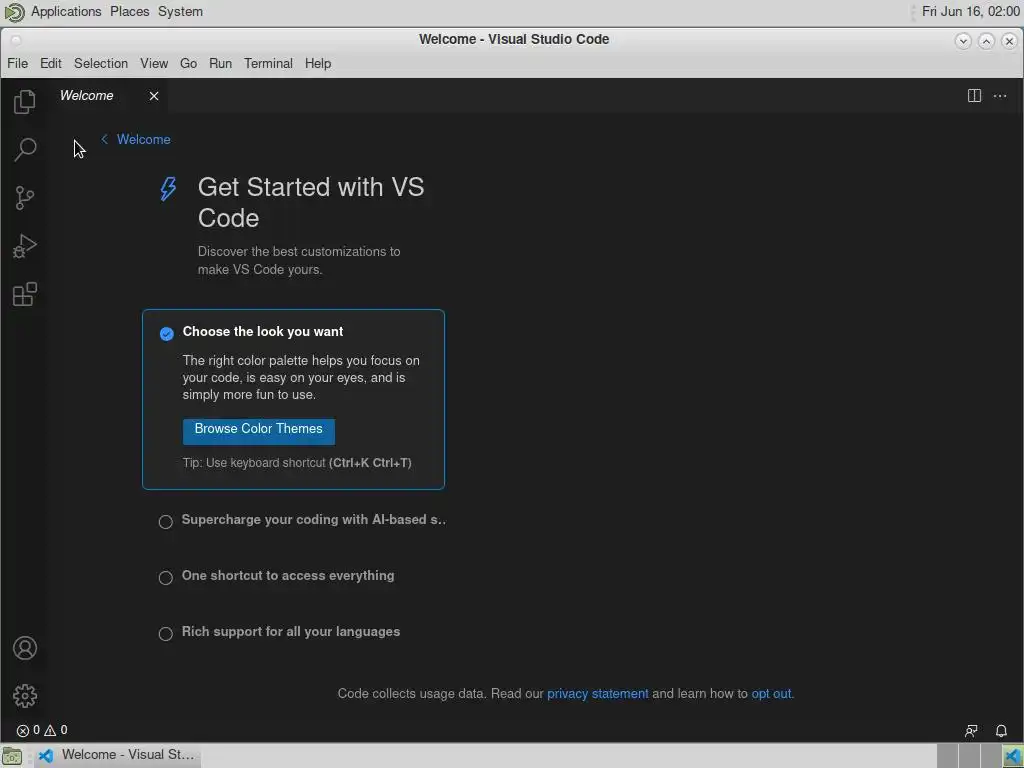The height and width of the screenshot is (768, 1024).
Task: Open the Extensions view icon
Action: pyautogui.click(x=24, y=295)
